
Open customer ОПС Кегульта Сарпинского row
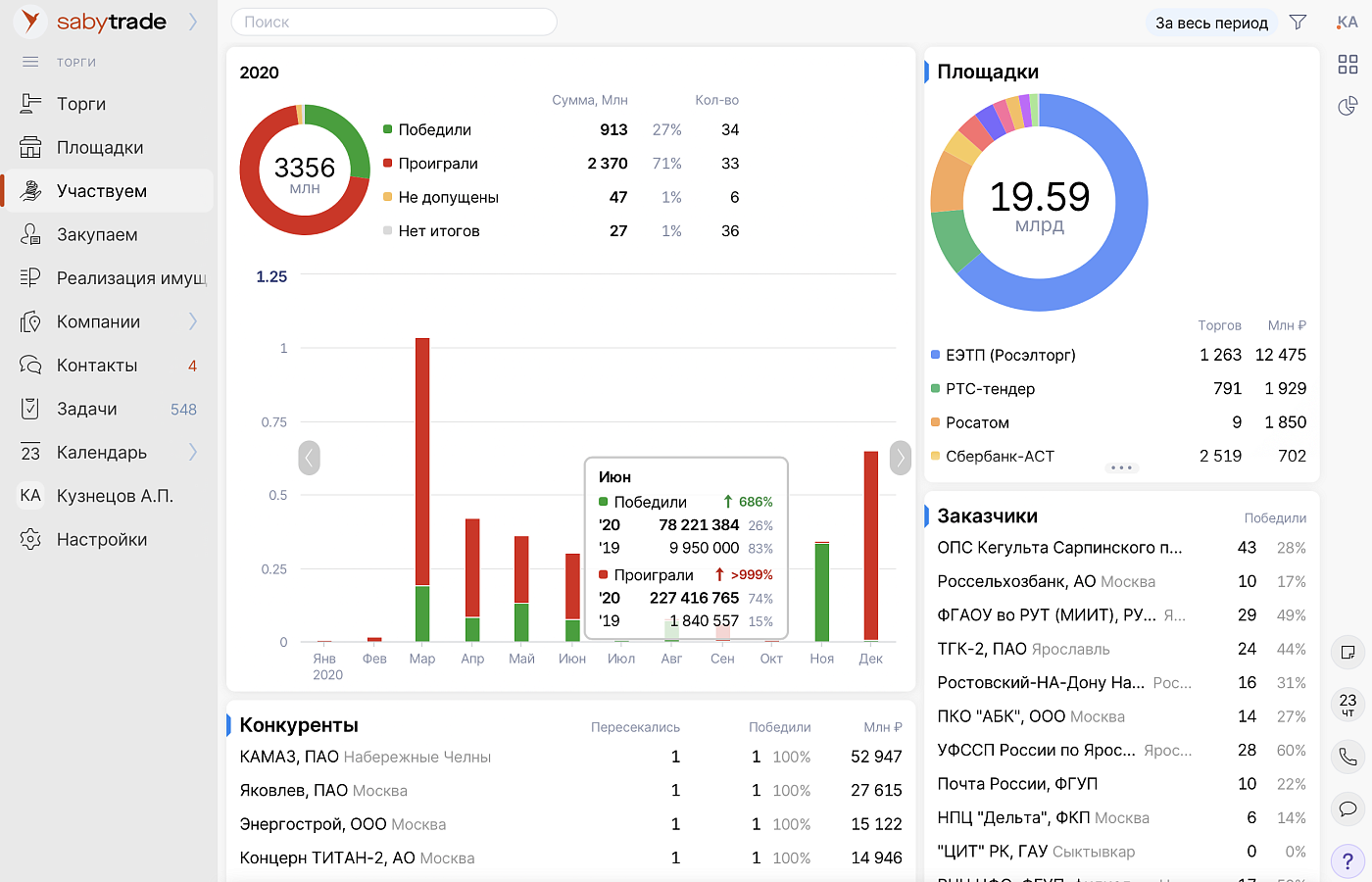[x=1121, y=548]
